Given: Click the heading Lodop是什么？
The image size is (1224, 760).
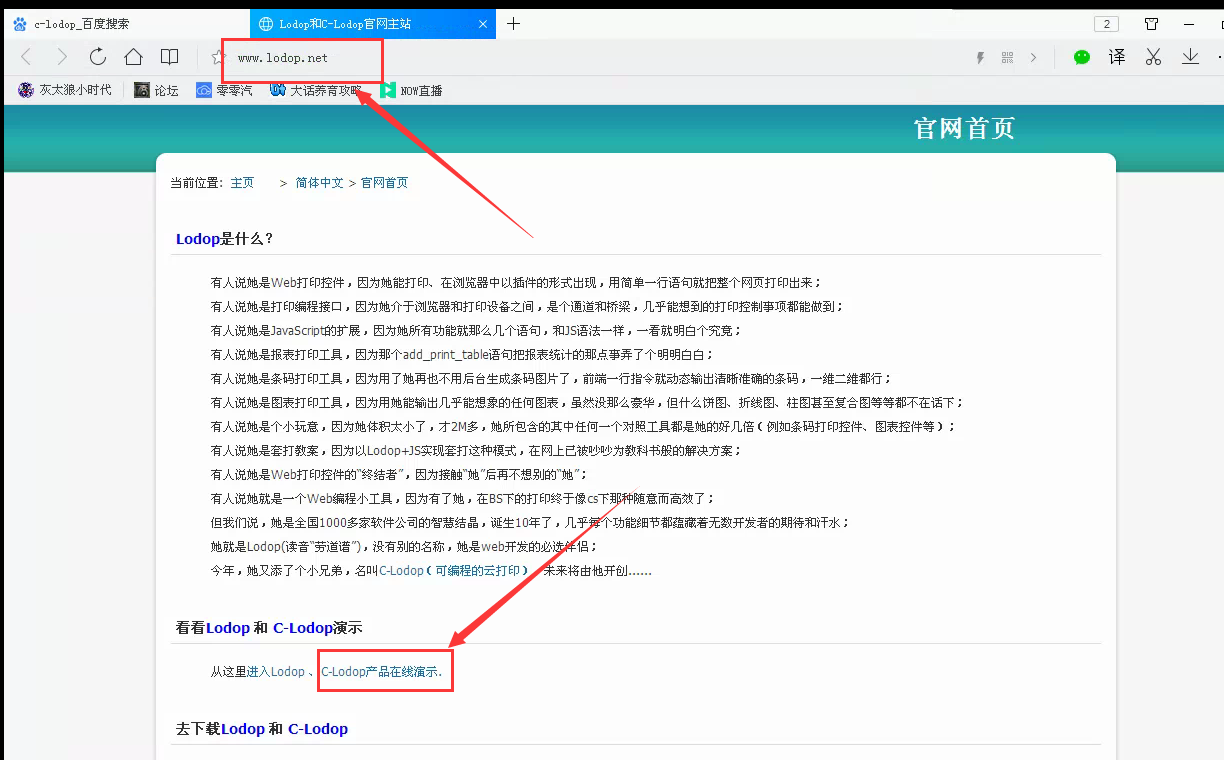Looking at the screenshot, I should (x=225, y=239).
